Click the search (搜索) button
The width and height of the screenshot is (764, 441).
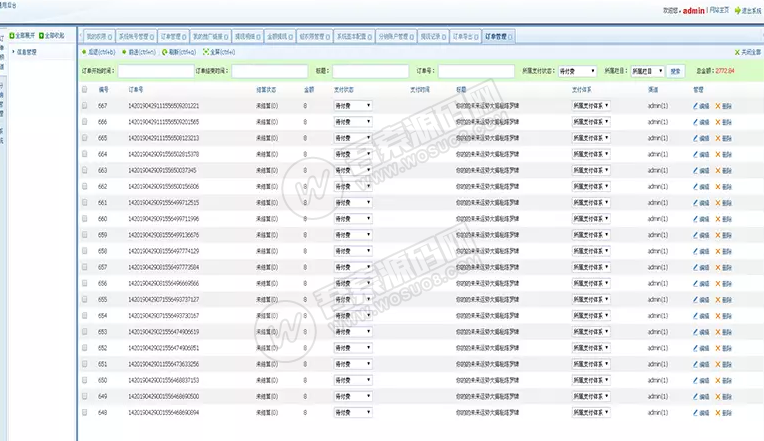(675, 71)
